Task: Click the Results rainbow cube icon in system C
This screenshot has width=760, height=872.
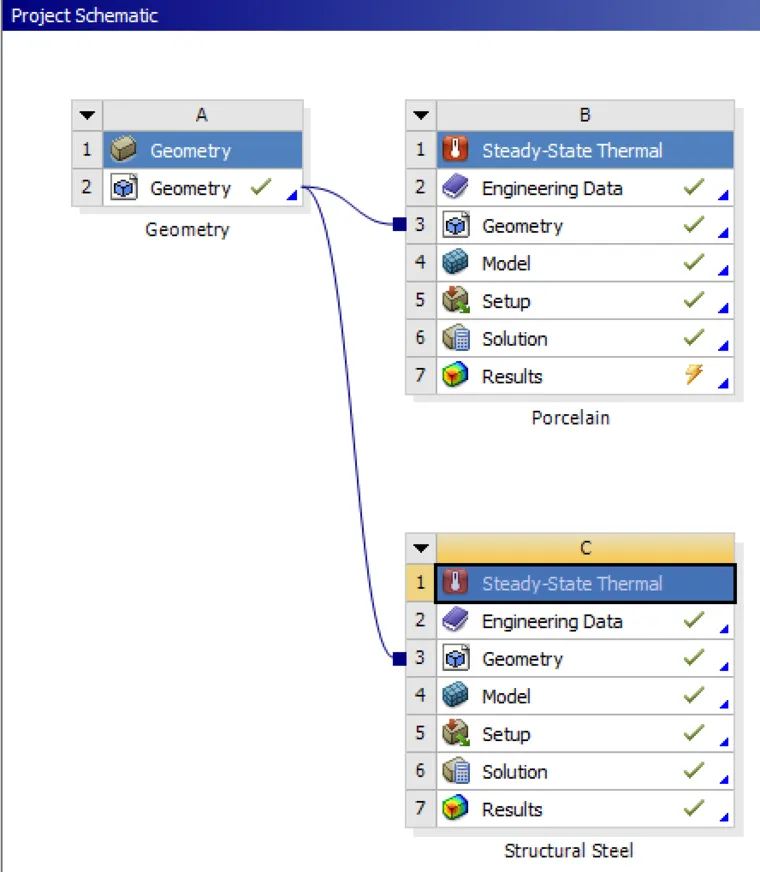Action: (x=455, y=808)
